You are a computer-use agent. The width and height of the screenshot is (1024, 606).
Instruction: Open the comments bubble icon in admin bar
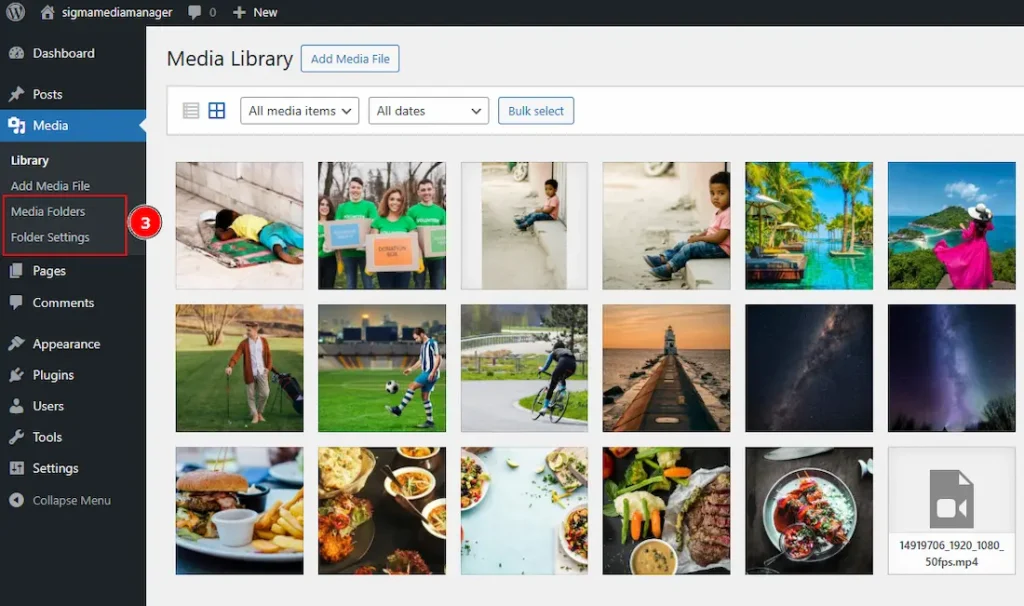(194, 12)
